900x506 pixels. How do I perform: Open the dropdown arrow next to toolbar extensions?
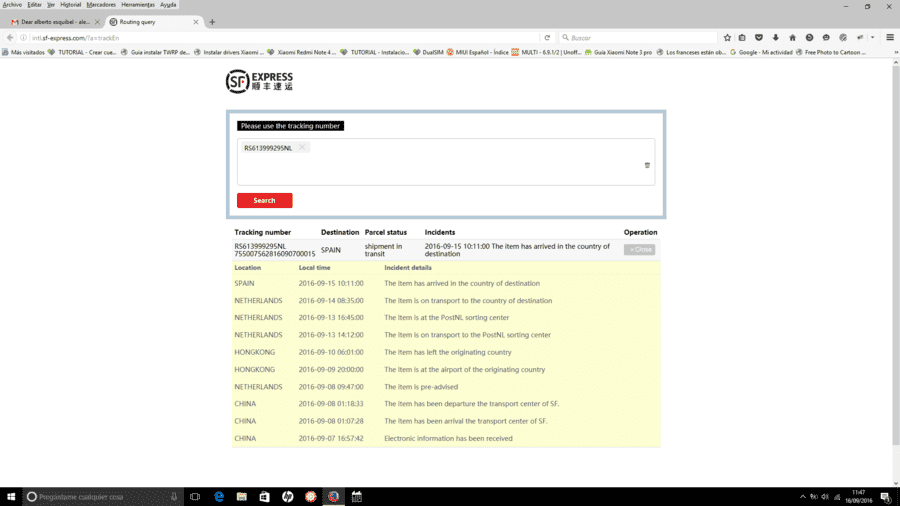coord(872,37)
